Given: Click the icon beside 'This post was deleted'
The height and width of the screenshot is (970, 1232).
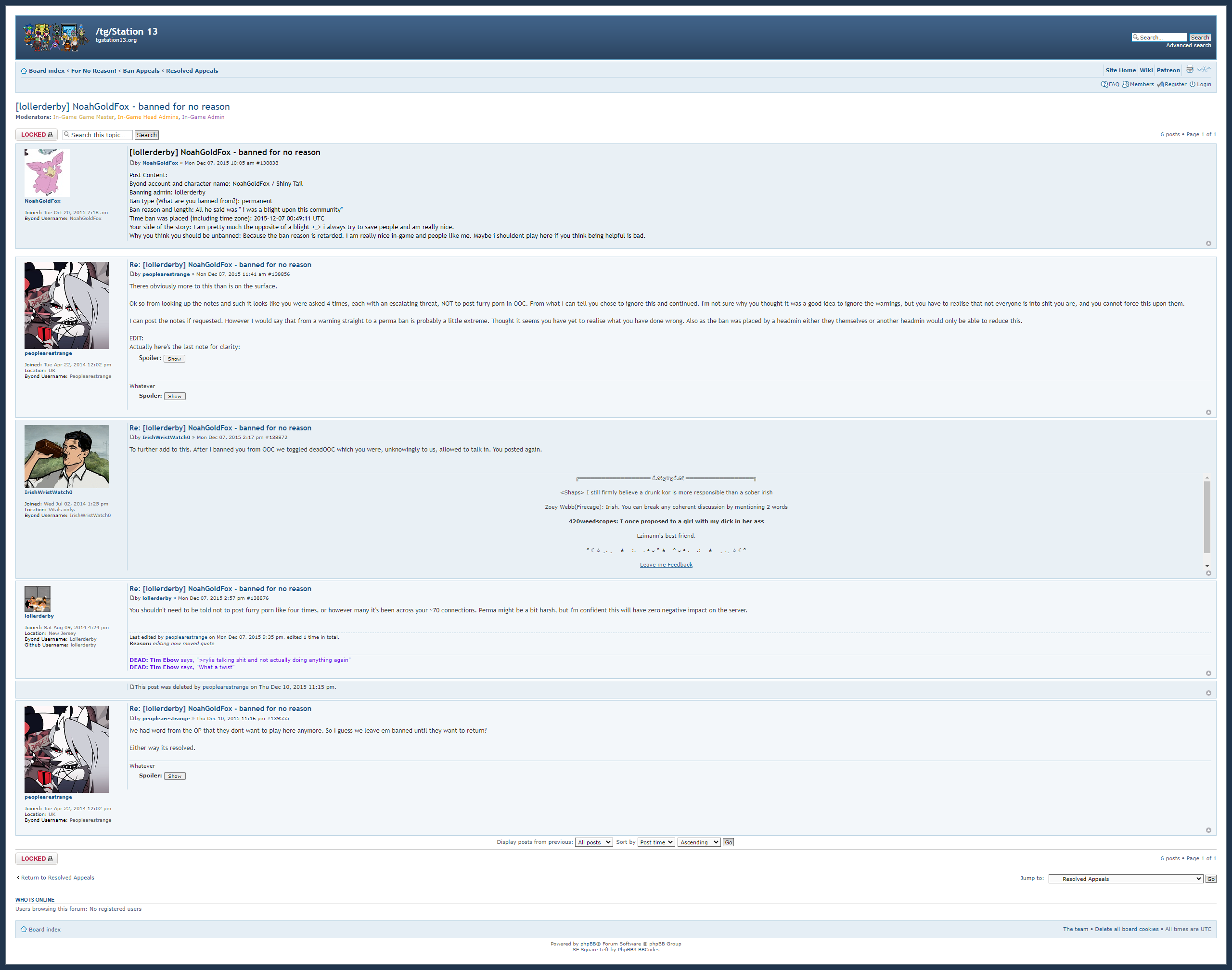Looking at the screenshot, I should 132,687.
